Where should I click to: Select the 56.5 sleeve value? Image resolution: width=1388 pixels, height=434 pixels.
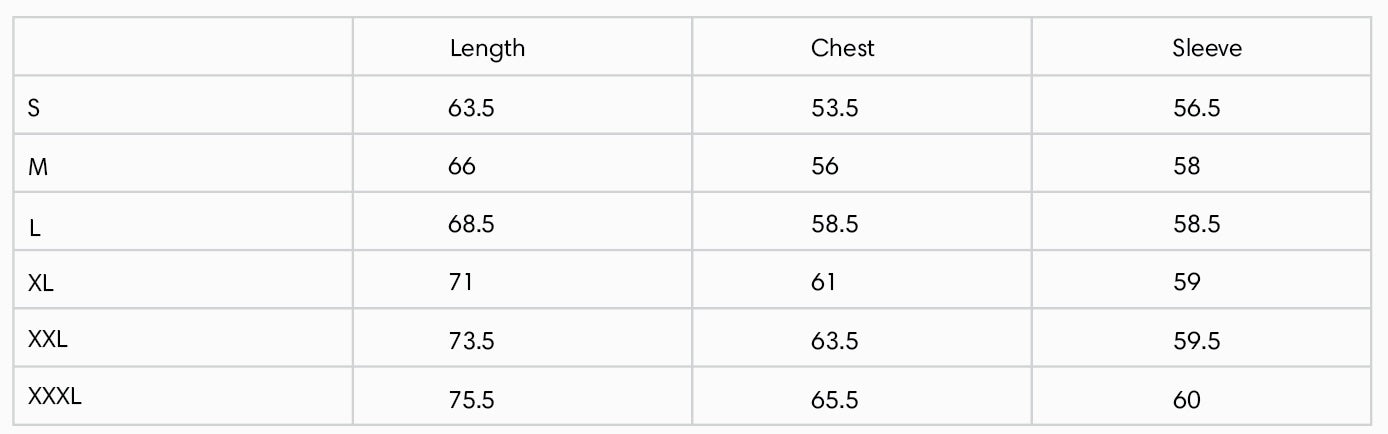1197,108
